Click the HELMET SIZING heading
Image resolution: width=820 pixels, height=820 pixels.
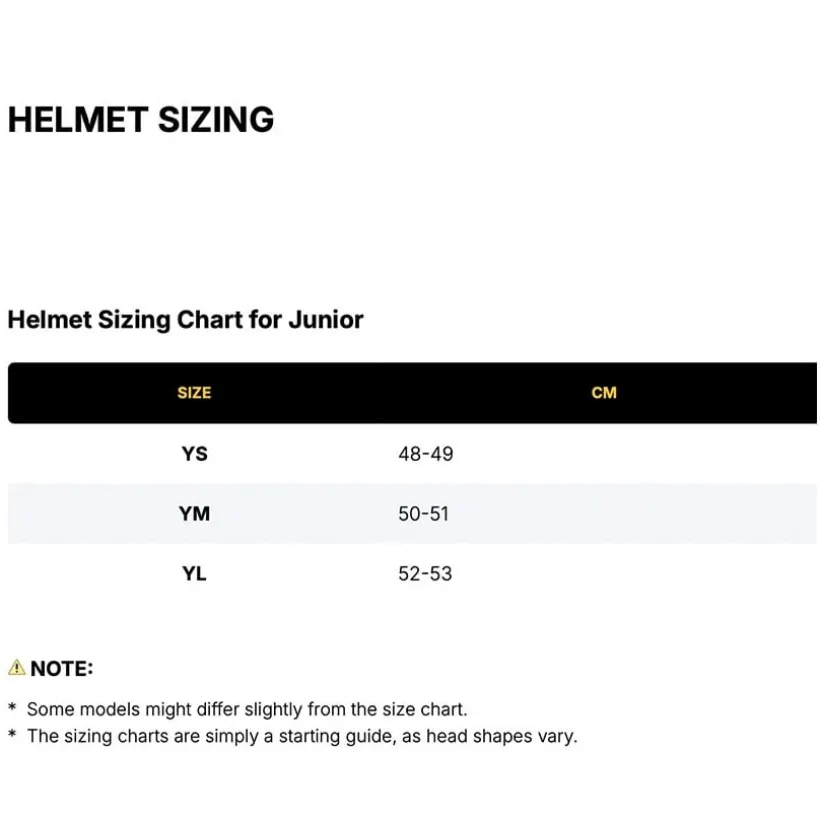tap(141, 120)
